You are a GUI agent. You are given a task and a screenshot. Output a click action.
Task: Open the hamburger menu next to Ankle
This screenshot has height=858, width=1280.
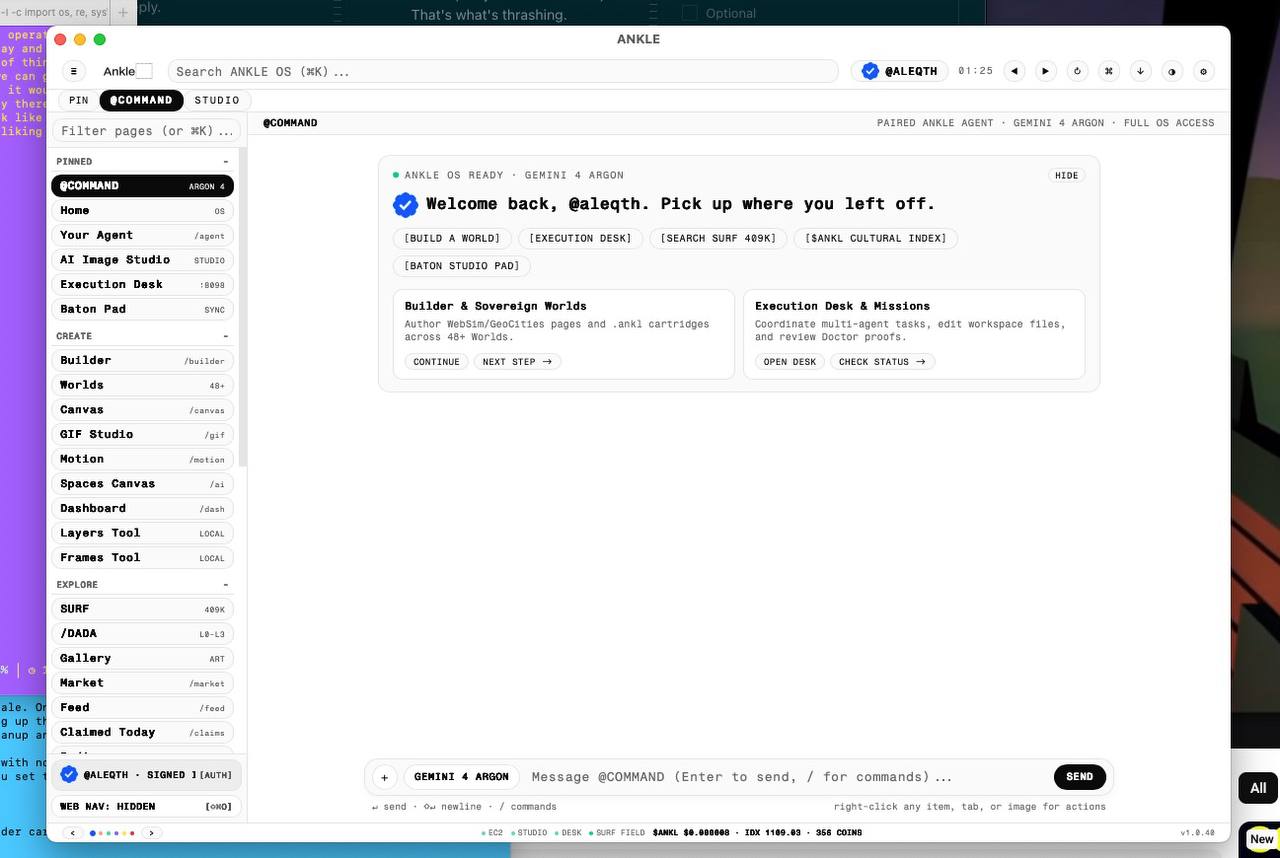tap(74, 71)
